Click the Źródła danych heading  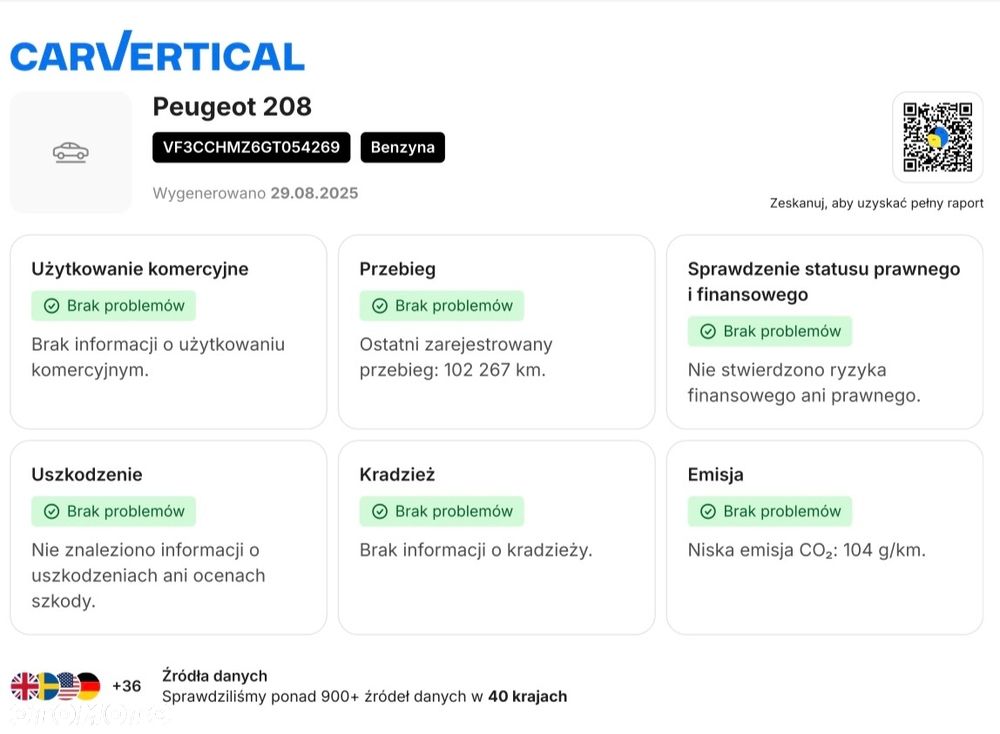point(214,676)
